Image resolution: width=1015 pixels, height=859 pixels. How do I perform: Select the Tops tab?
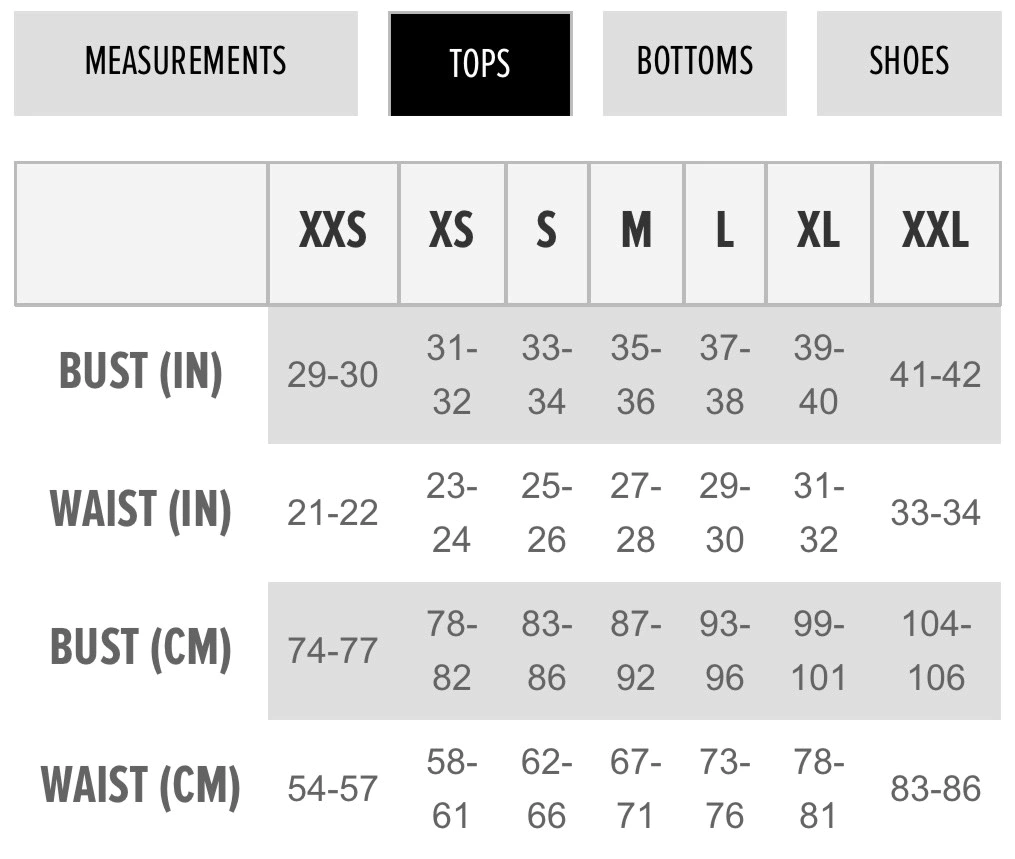click(x=480, y=63)
